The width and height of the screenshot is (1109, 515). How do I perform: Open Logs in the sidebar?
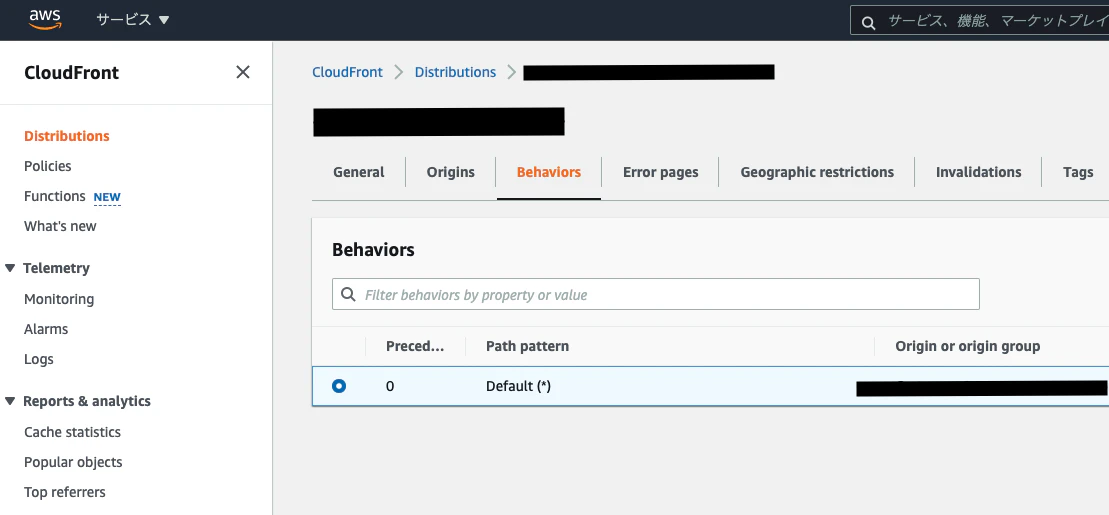[39, 359]
